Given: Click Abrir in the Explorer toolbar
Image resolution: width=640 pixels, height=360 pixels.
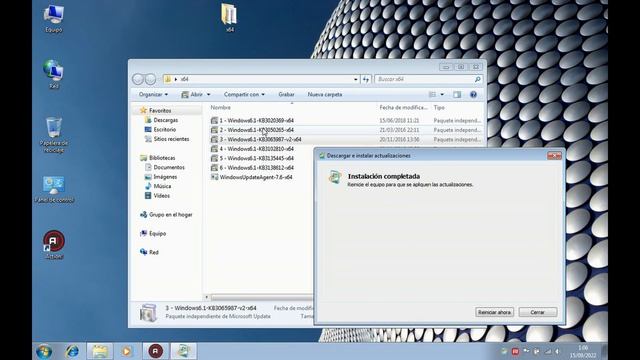Looking at the screenshot, I should tap(193, 94).
